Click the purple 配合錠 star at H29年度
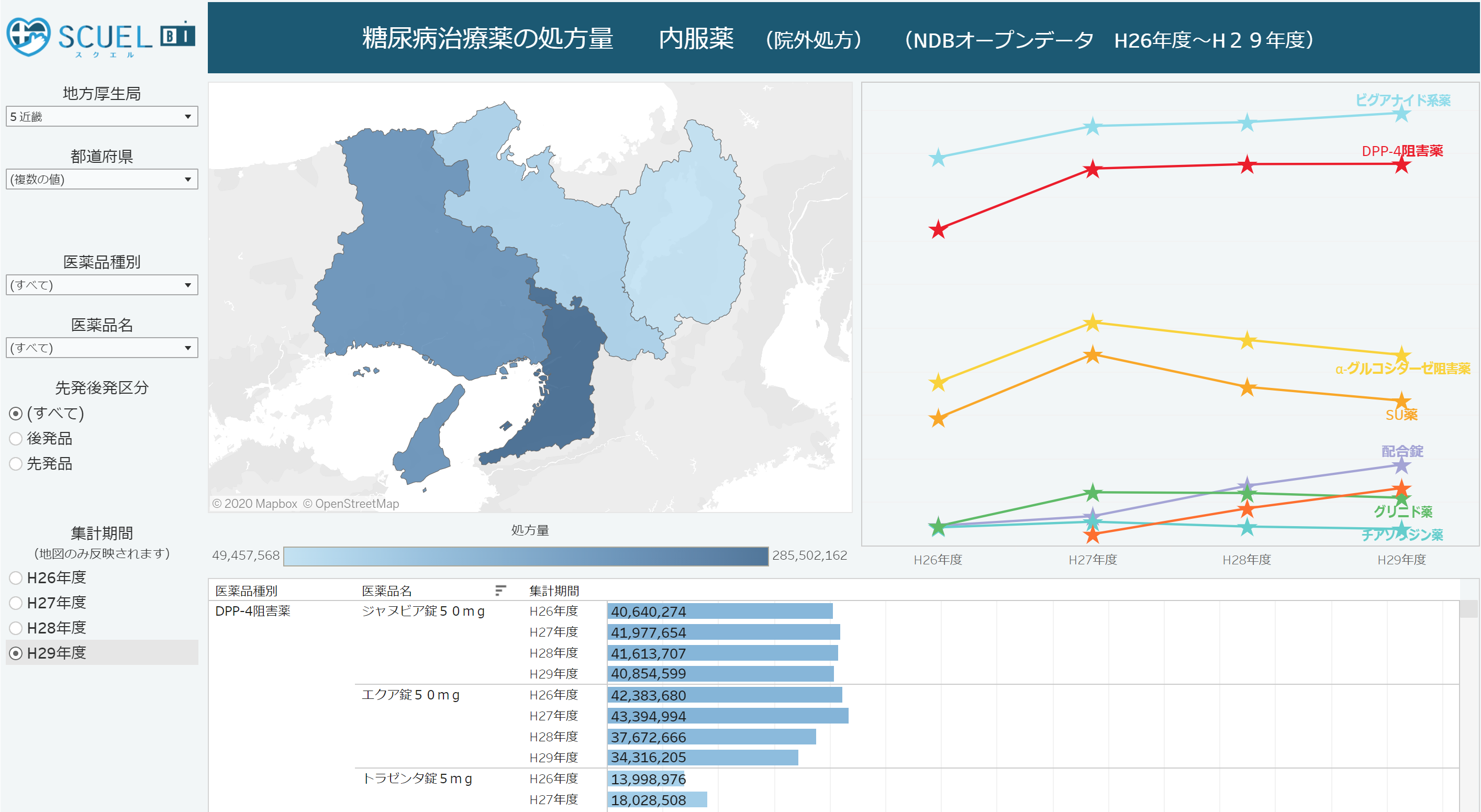The height and width of the screenshot is (812, 1481). [1401, 465]
